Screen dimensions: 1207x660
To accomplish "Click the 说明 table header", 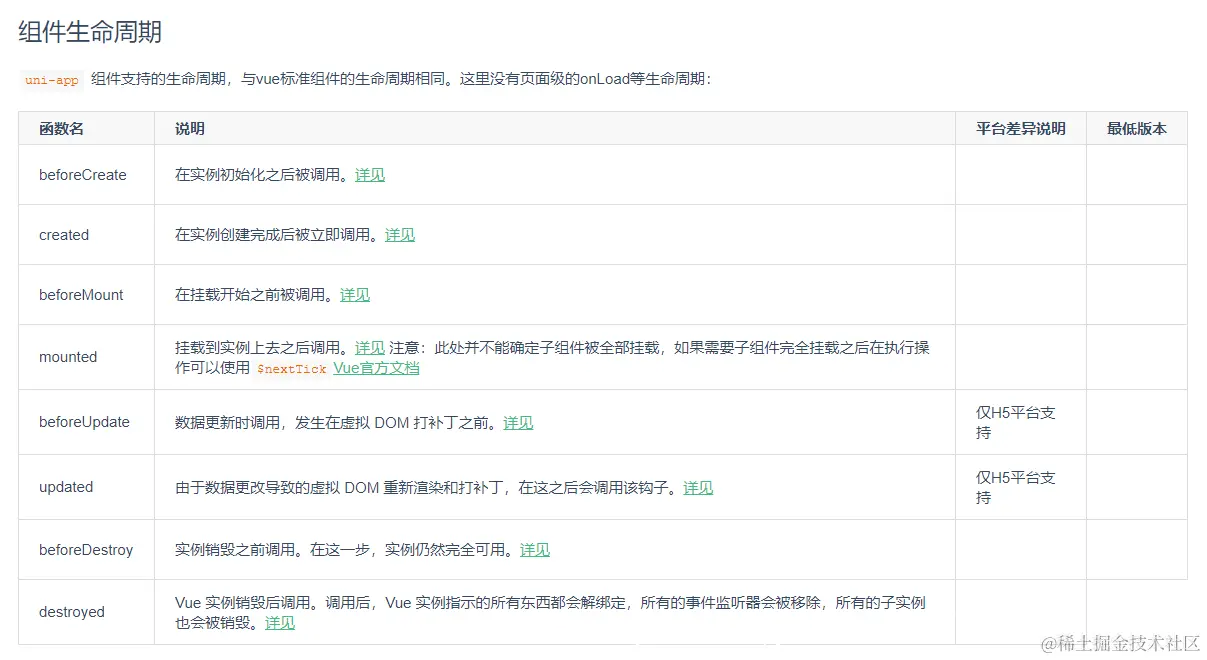I will (190, 128).
